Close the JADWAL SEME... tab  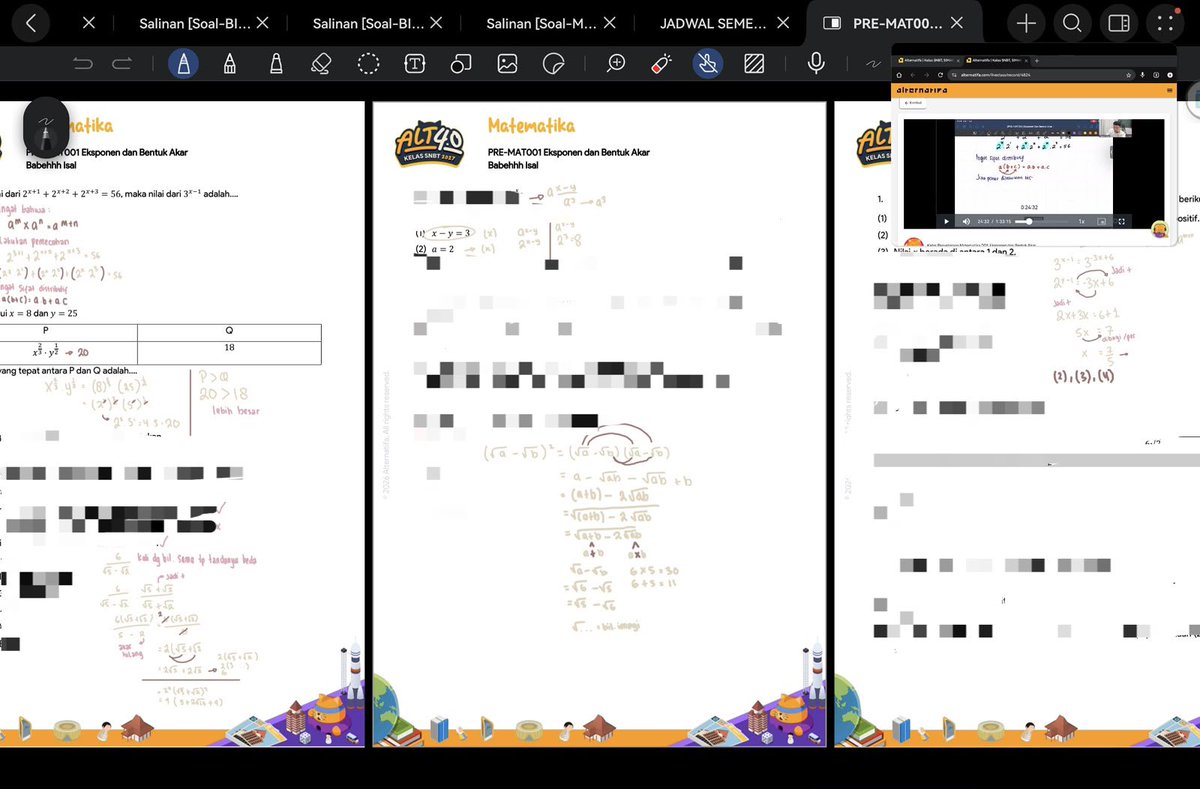[784, 22]
